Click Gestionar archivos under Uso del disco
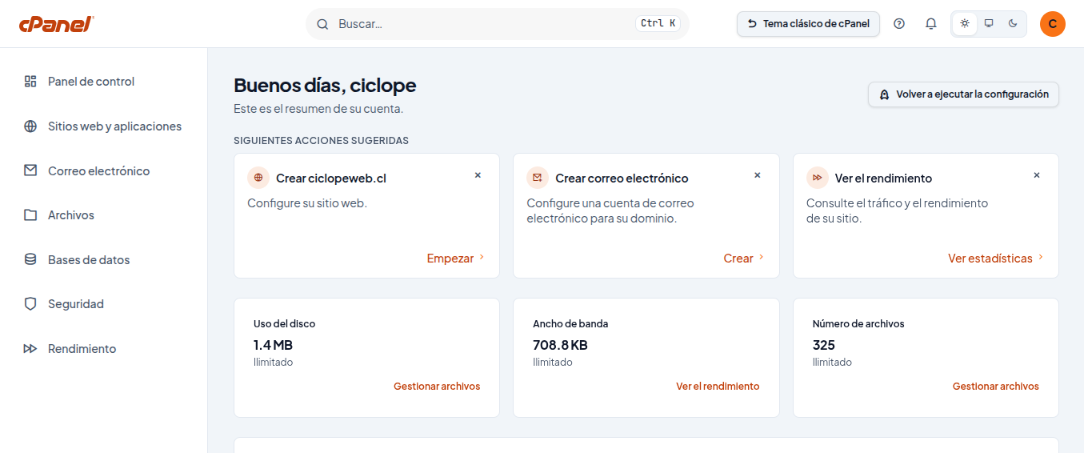1084x453 pixels. 437,386
